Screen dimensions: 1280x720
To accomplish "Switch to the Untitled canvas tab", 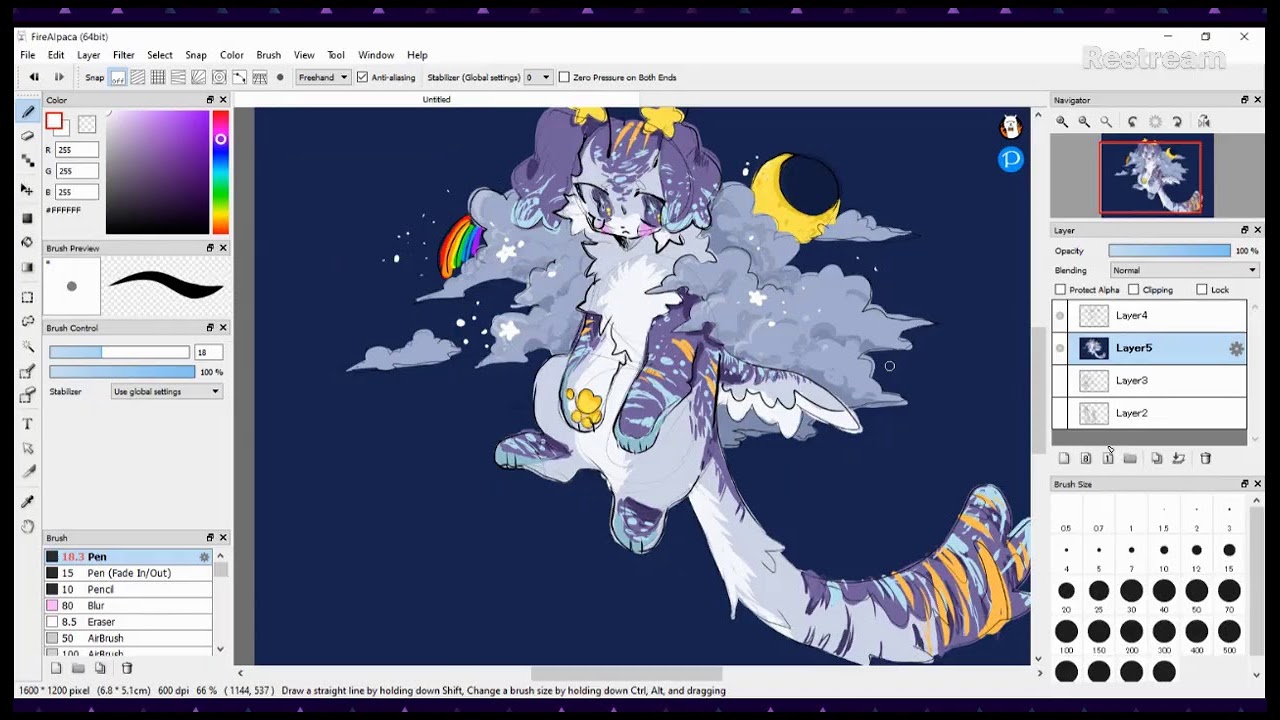I will click(x=437, y=100).
